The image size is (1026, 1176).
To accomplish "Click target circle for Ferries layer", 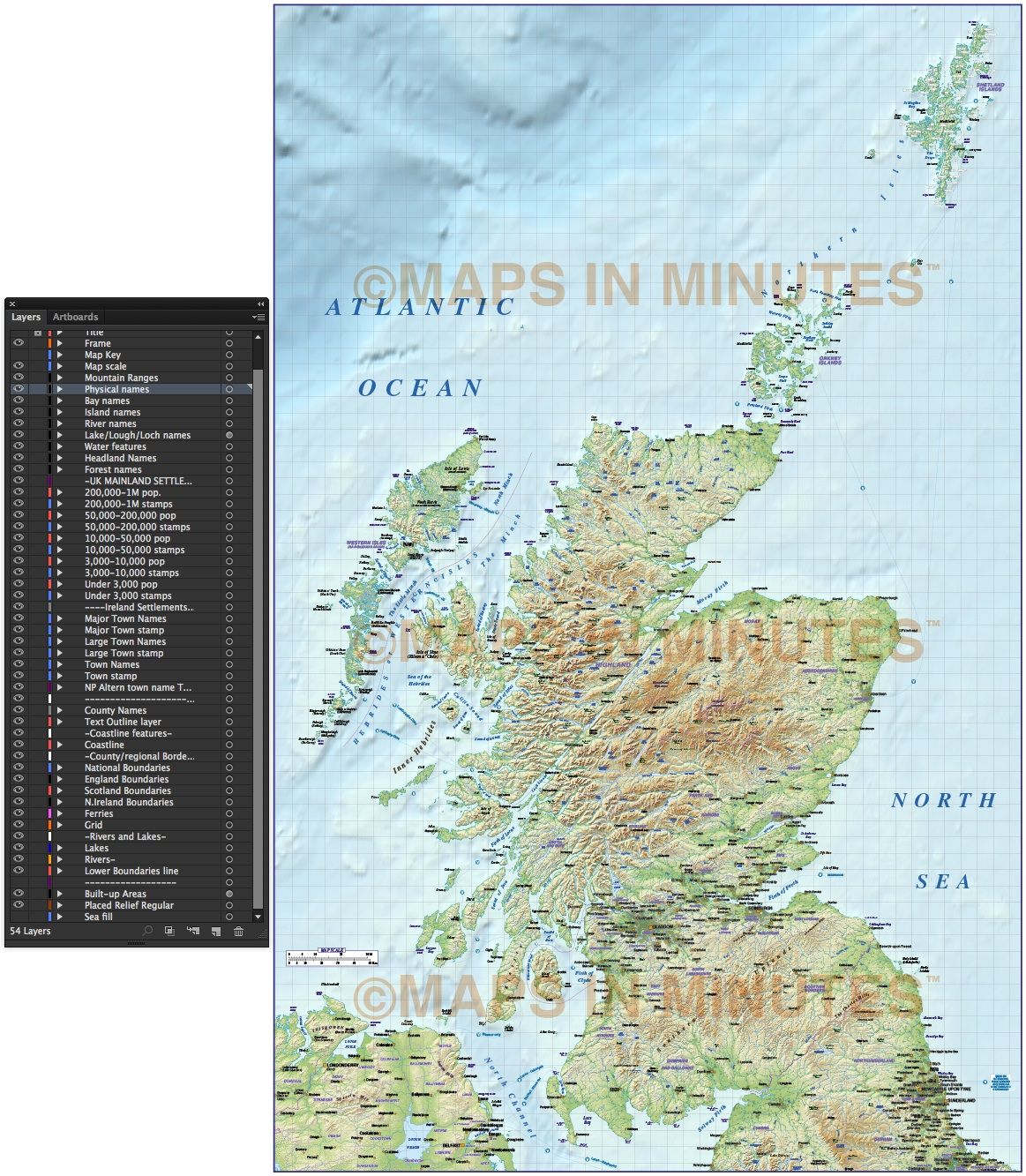I will [229, 813].
